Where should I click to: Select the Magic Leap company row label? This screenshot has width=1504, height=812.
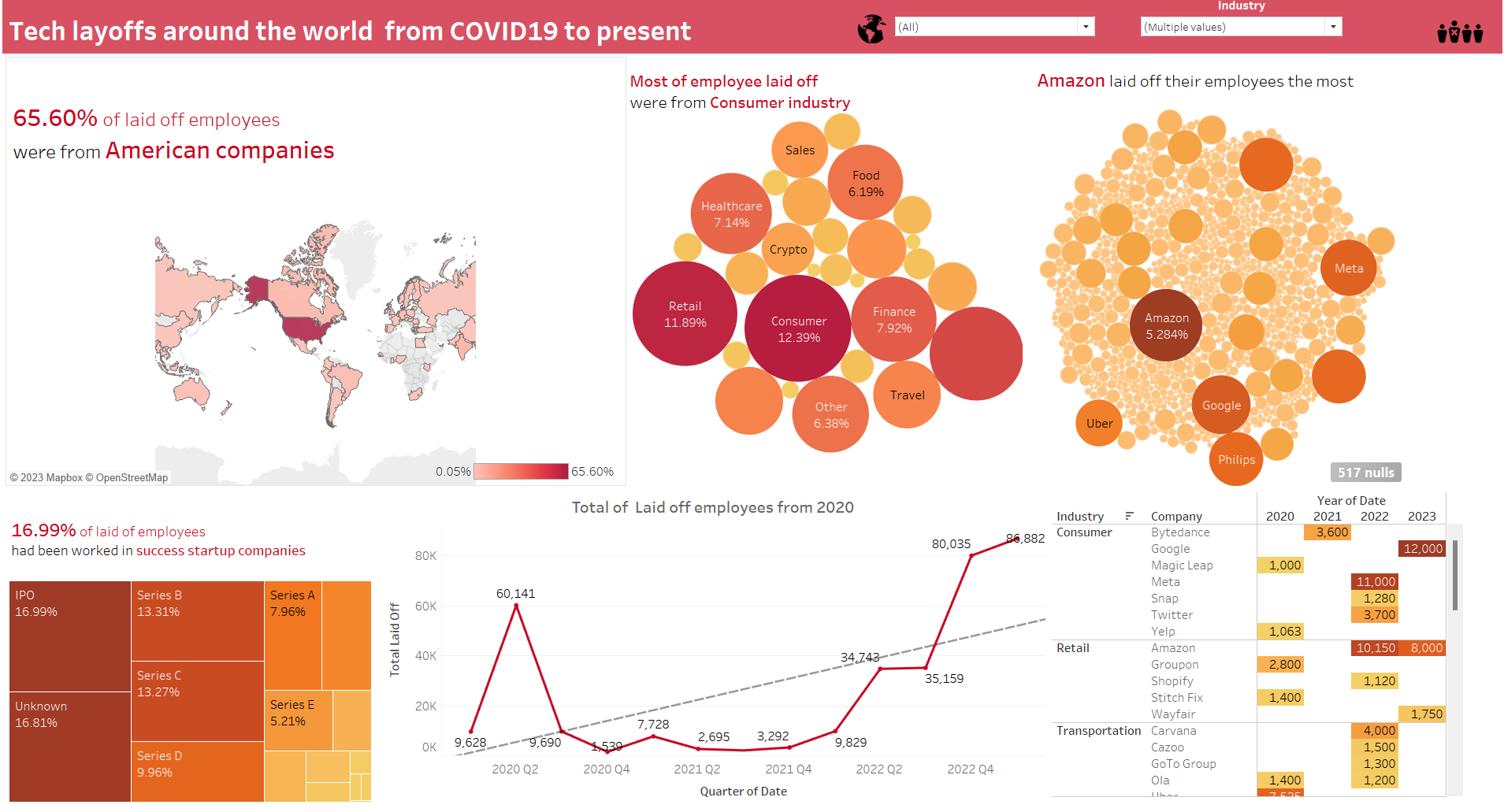(1182, 565)
